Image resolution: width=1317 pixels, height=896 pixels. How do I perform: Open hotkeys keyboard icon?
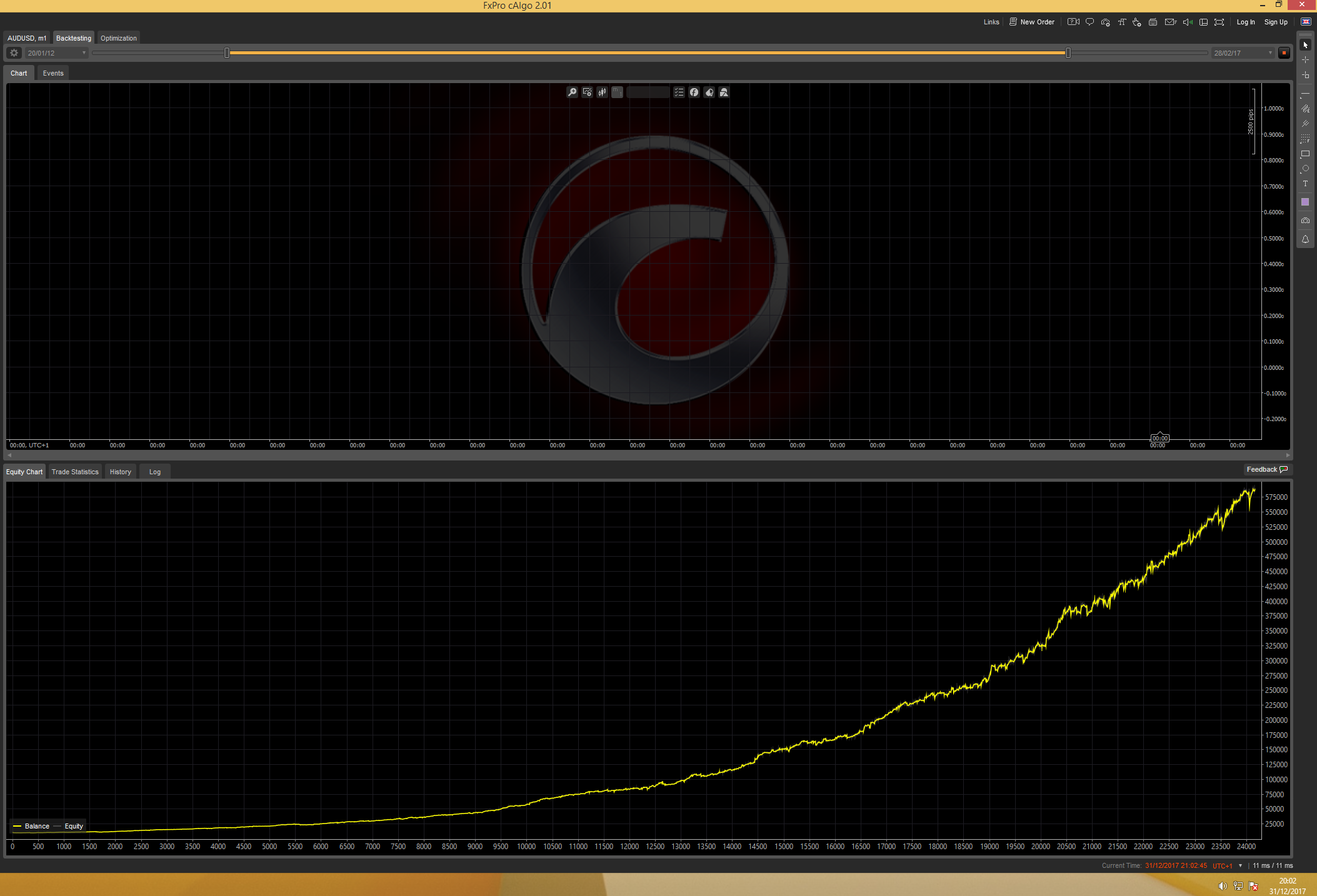(x=1153, y=22)
